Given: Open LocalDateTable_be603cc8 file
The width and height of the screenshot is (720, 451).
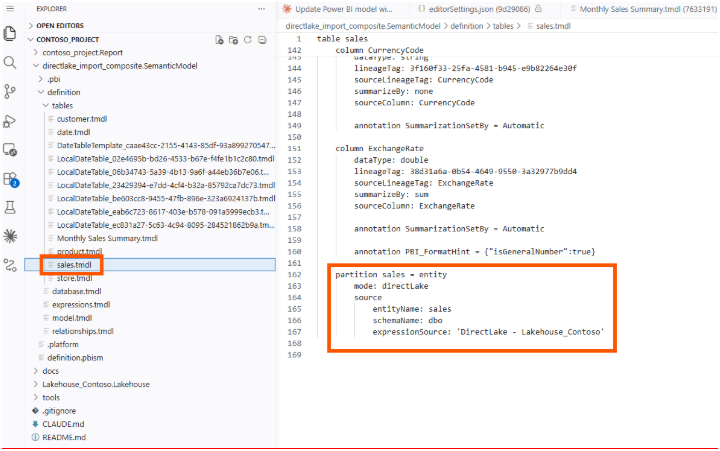Looking at the screenshot, I should click(x=166, y=198).
